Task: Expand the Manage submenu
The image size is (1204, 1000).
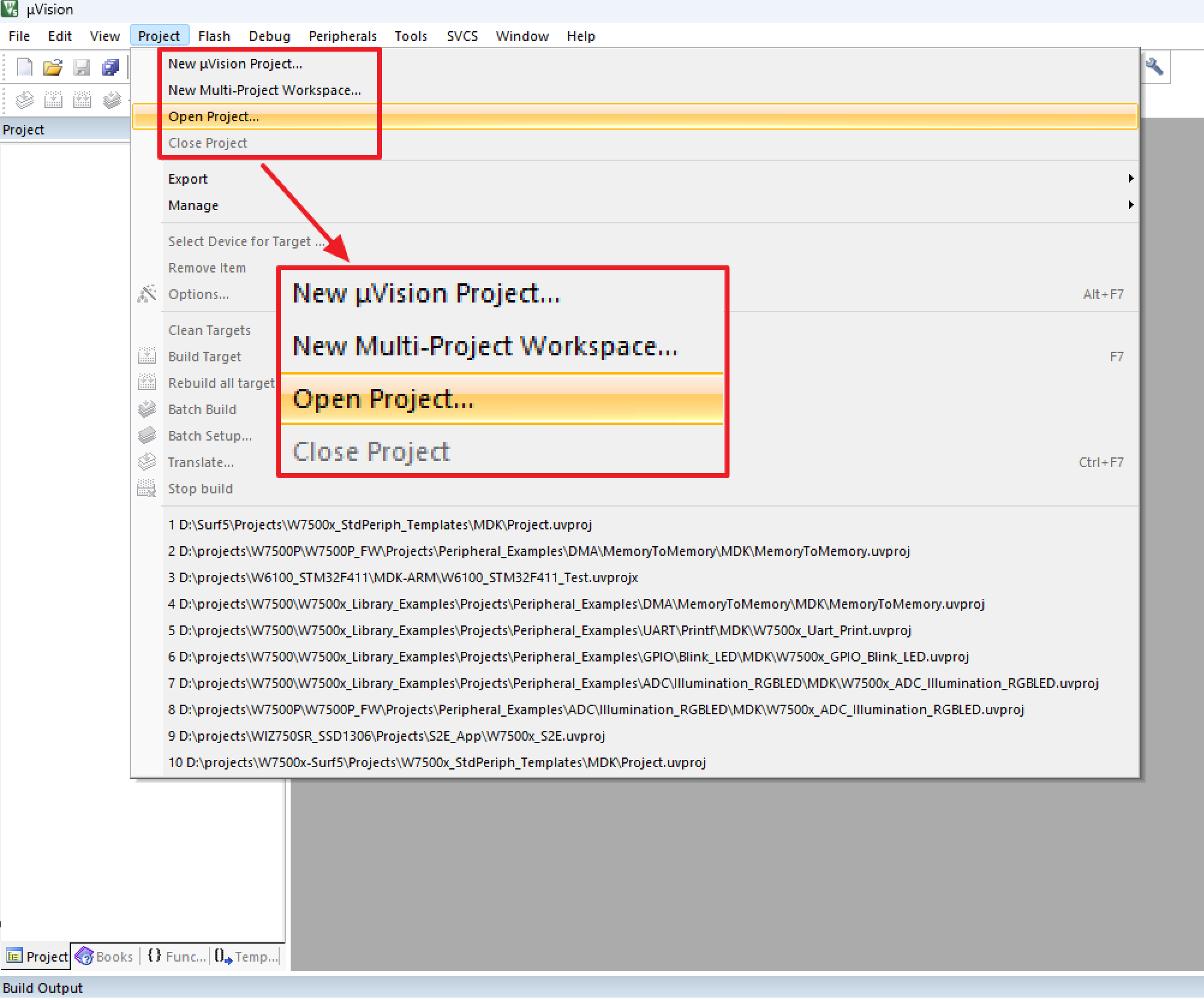Action: (635, 205)
